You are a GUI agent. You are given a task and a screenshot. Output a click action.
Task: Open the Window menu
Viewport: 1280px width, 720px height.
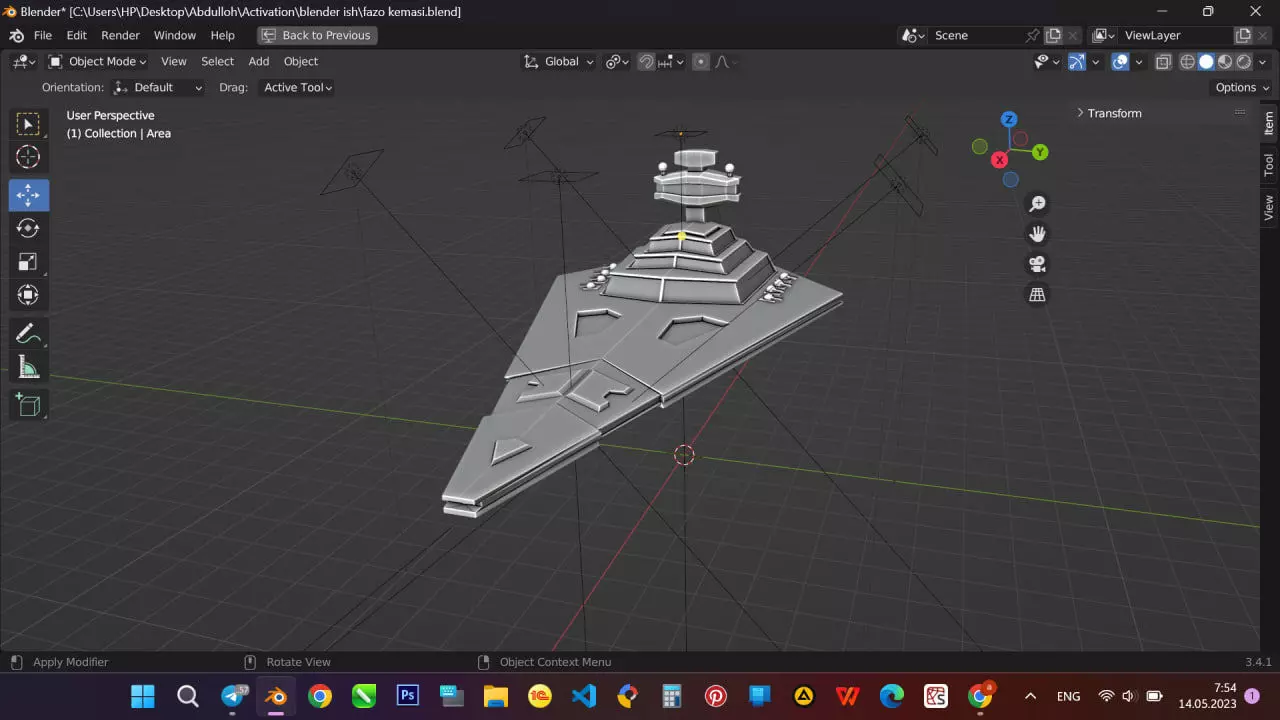click(175, 35)
